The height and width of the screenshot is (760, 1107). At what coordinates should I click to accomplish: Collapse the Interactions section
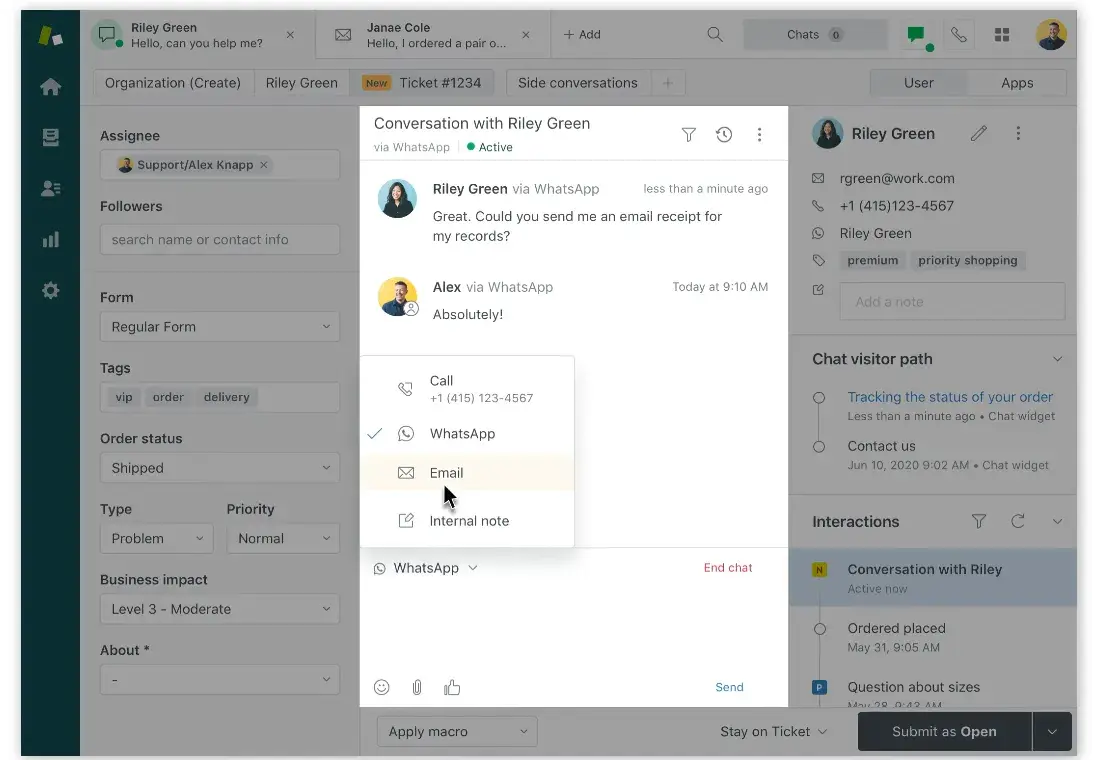1057,521
